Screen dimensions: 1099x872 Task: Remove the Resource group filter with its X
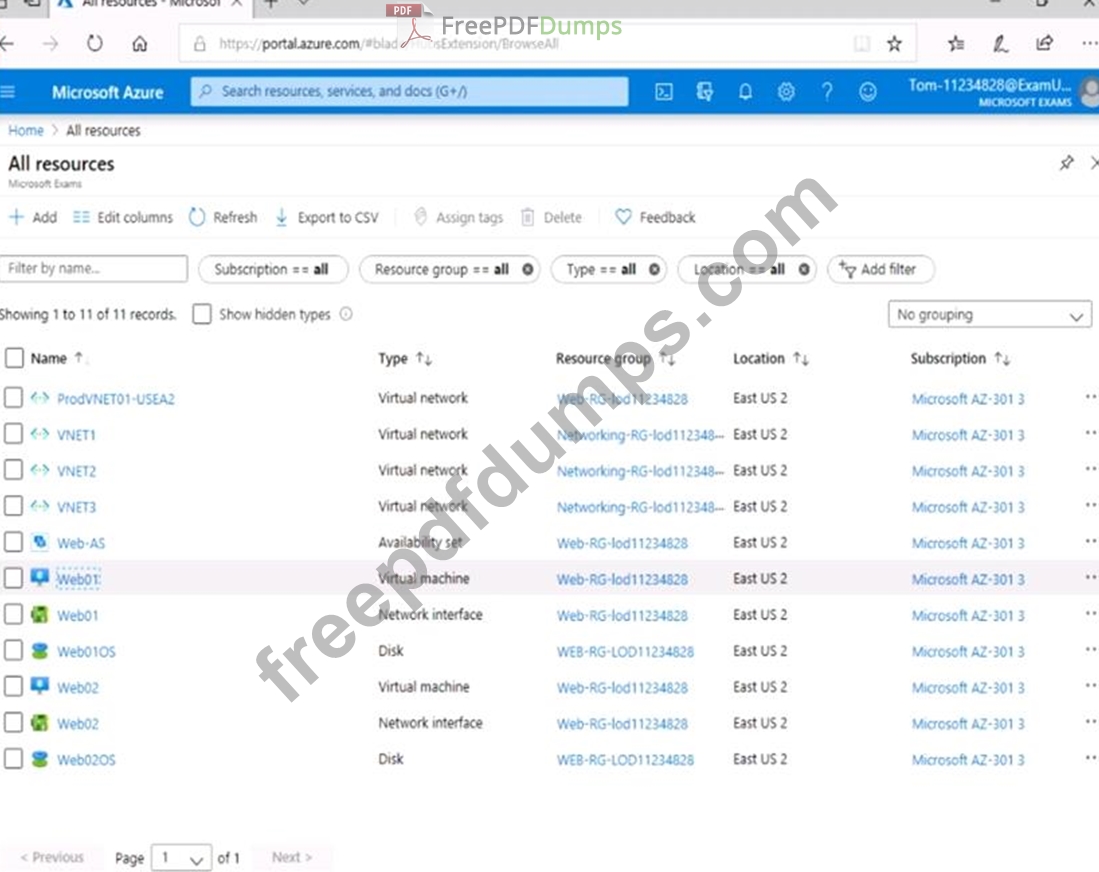tap(527, 269)
